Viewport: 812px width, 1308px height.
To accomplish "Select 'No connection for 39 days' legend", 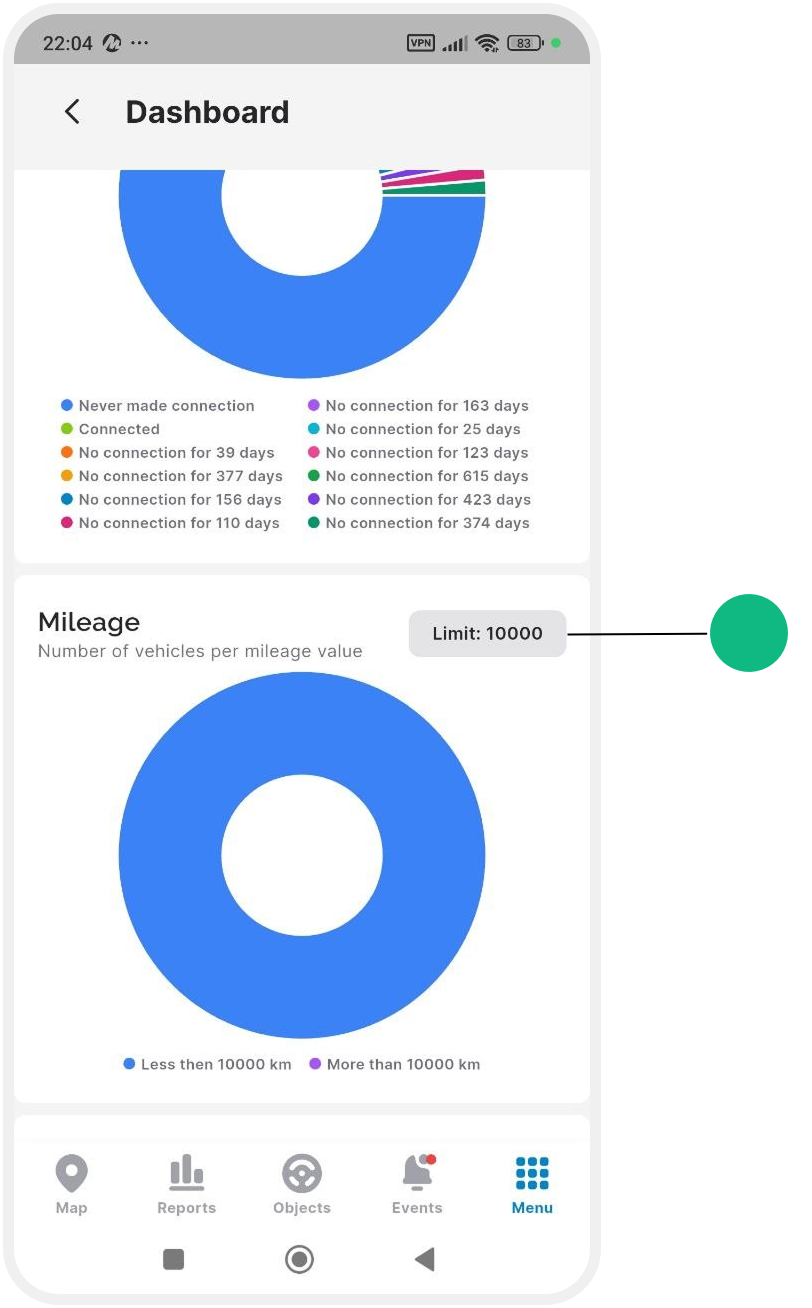I will tap(167, 453).
